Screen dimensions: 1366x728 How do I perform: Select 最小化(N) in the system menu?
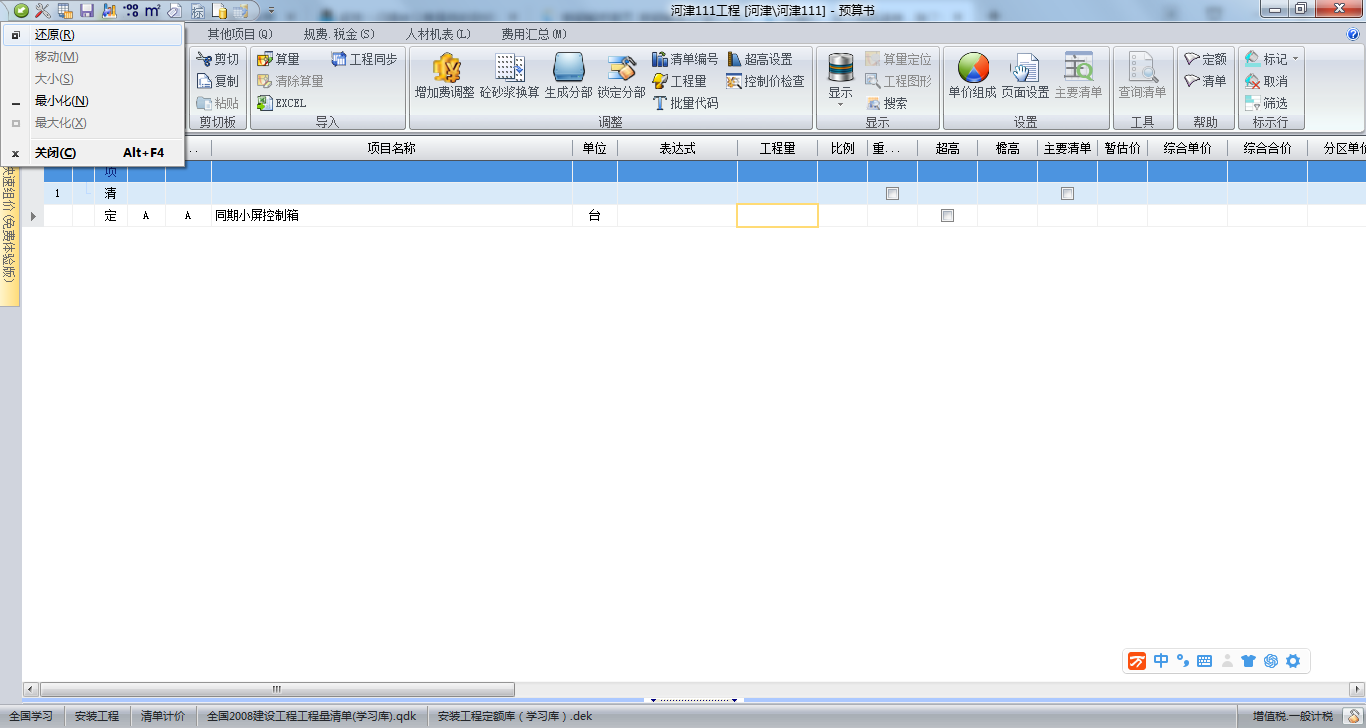(x=93, y=101)
